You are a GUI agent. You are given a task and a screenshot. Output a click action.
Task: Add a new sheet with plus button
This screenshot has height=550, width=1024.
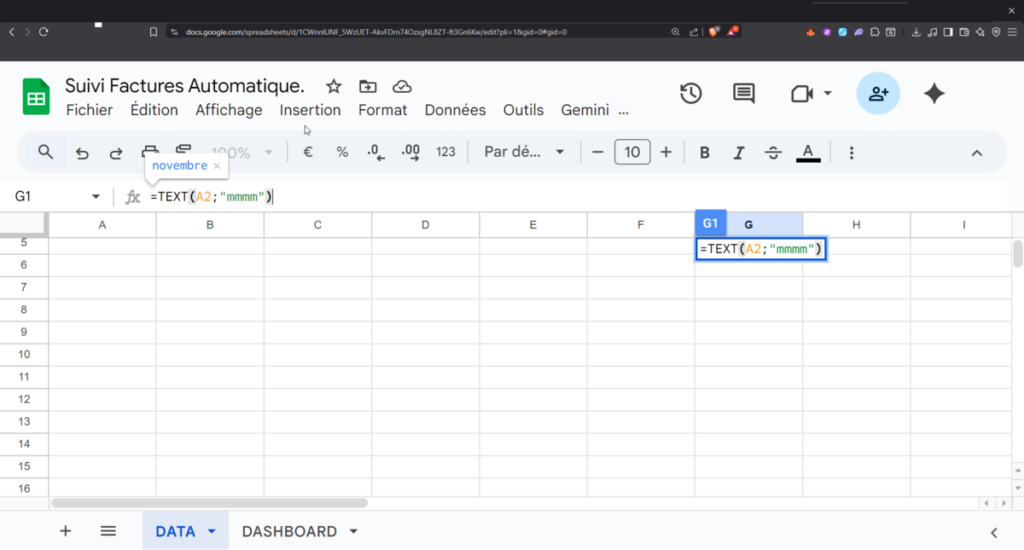pyautogui.click(x=65, y=531)
